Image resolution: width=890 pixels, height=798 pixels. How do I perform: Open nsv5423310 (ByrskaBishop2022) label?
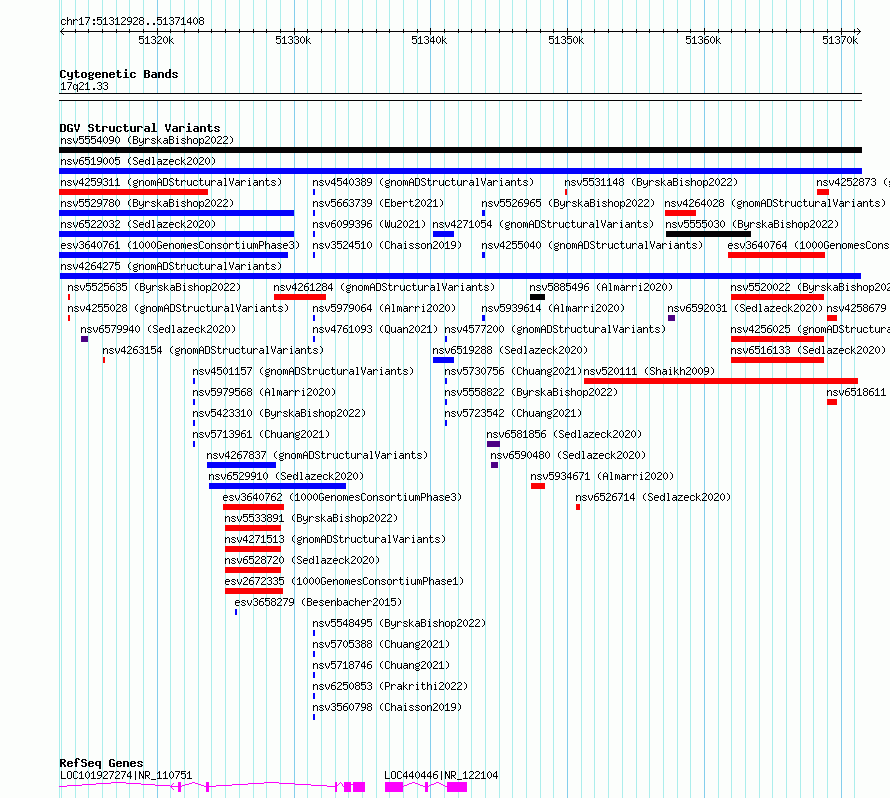tap(279, 413)
